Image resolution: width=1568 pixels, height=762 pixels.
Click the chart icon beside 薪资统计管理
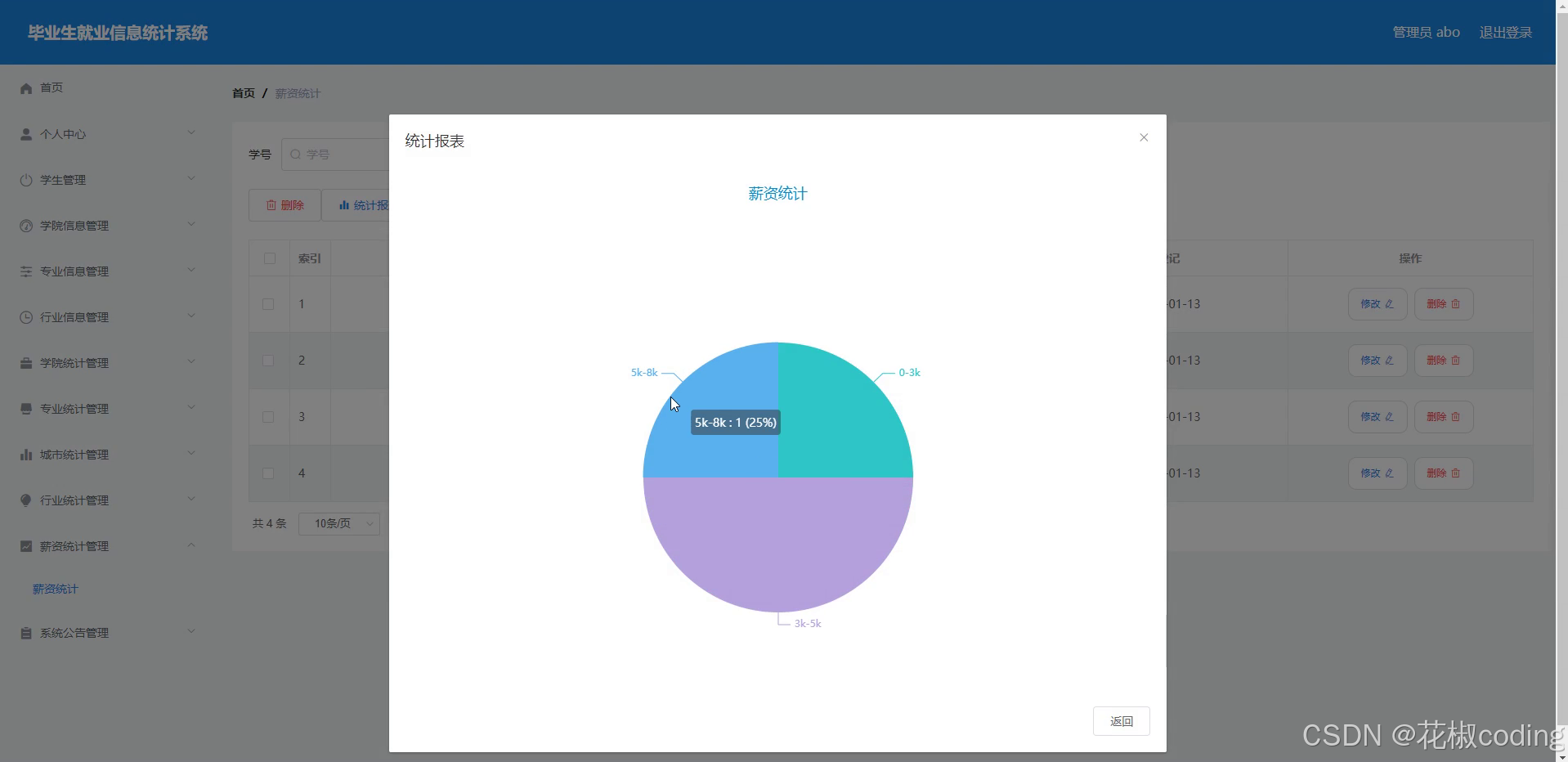26,546
